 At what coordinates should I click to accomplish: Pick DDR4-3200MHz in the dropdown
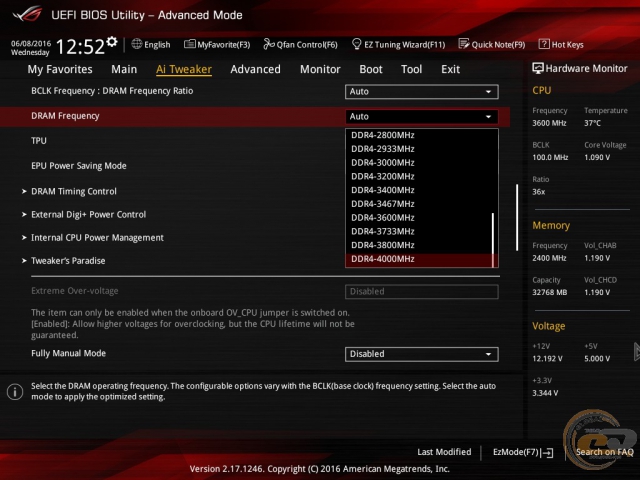click(x=418, y=177)
